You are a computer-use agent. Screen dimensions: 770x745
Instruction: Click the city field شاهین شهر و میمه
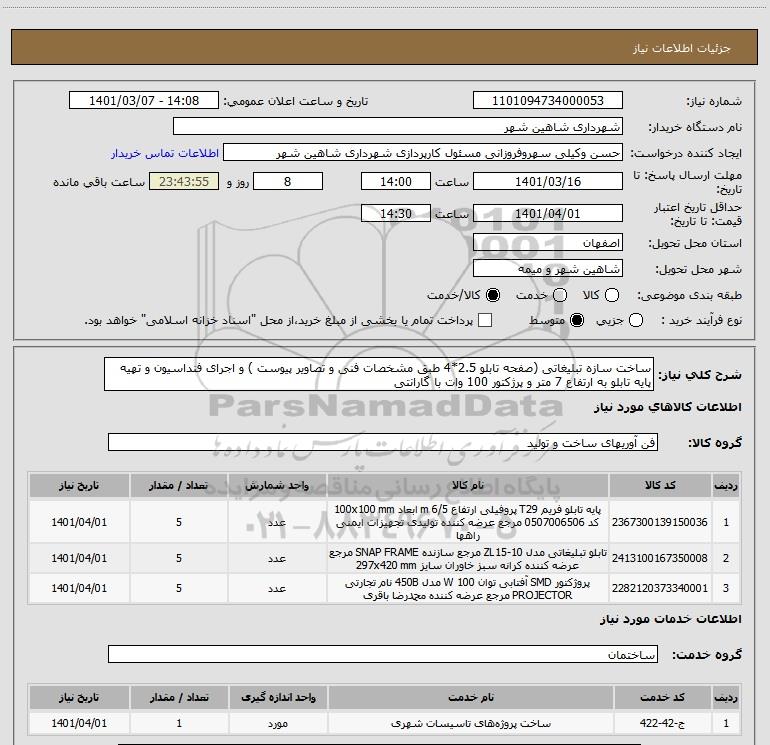(x=548, y=269)
